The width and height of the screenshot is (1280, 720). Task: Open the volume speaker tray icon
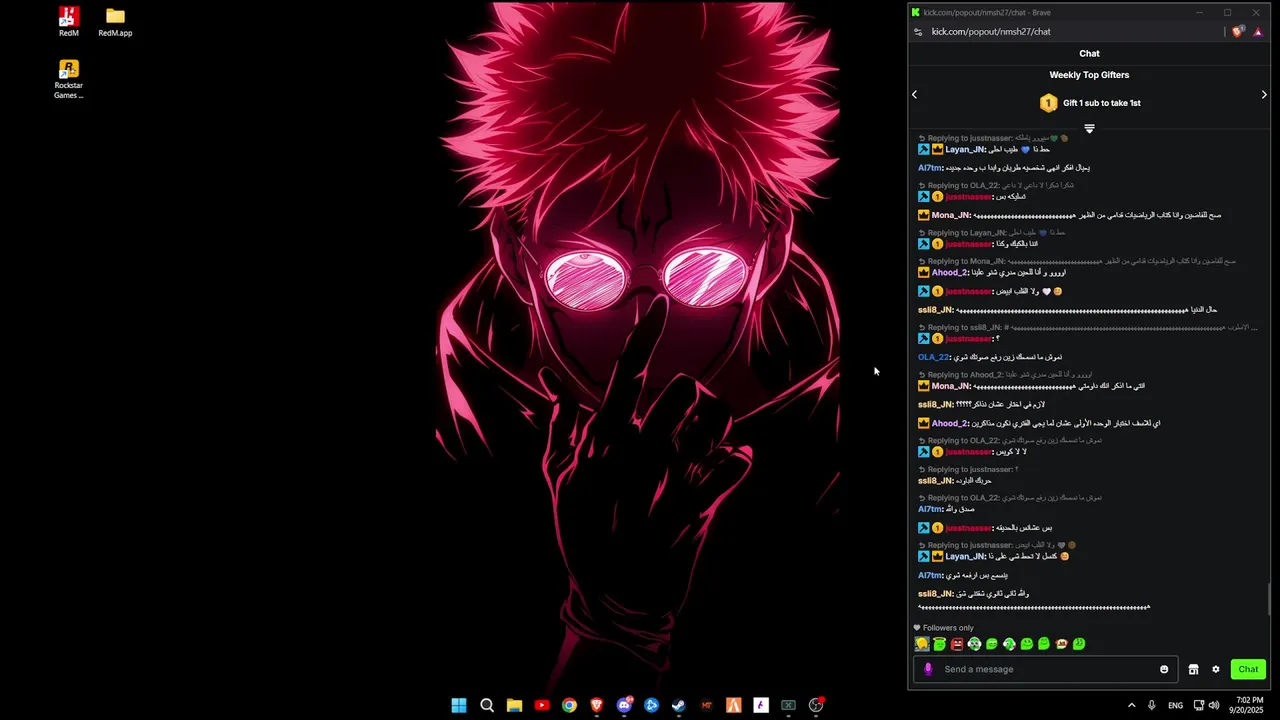(1214, 705)
